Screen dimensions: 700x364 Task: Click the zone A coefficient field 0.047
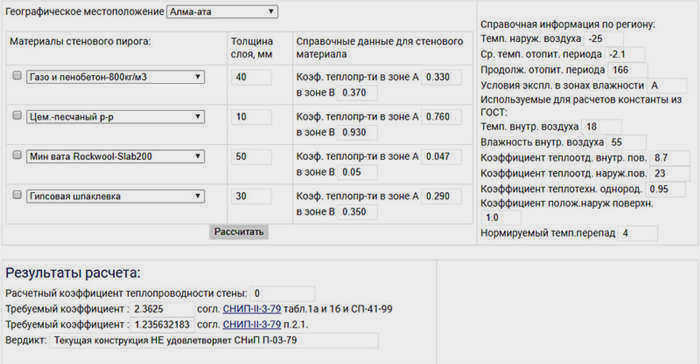pyautogui.click(x=442, y=156)
